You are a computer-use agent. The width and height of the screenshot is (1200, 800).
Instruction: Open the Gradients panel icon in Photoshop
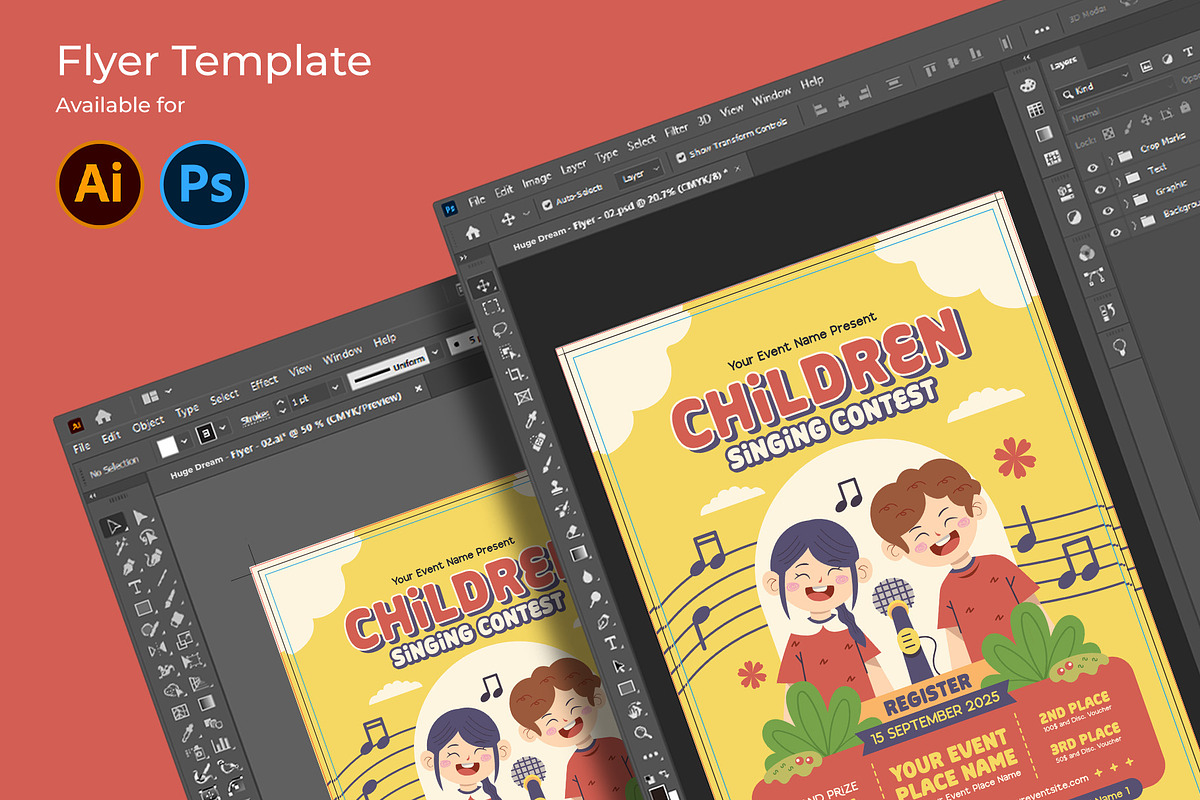[x=1044, y=133]
